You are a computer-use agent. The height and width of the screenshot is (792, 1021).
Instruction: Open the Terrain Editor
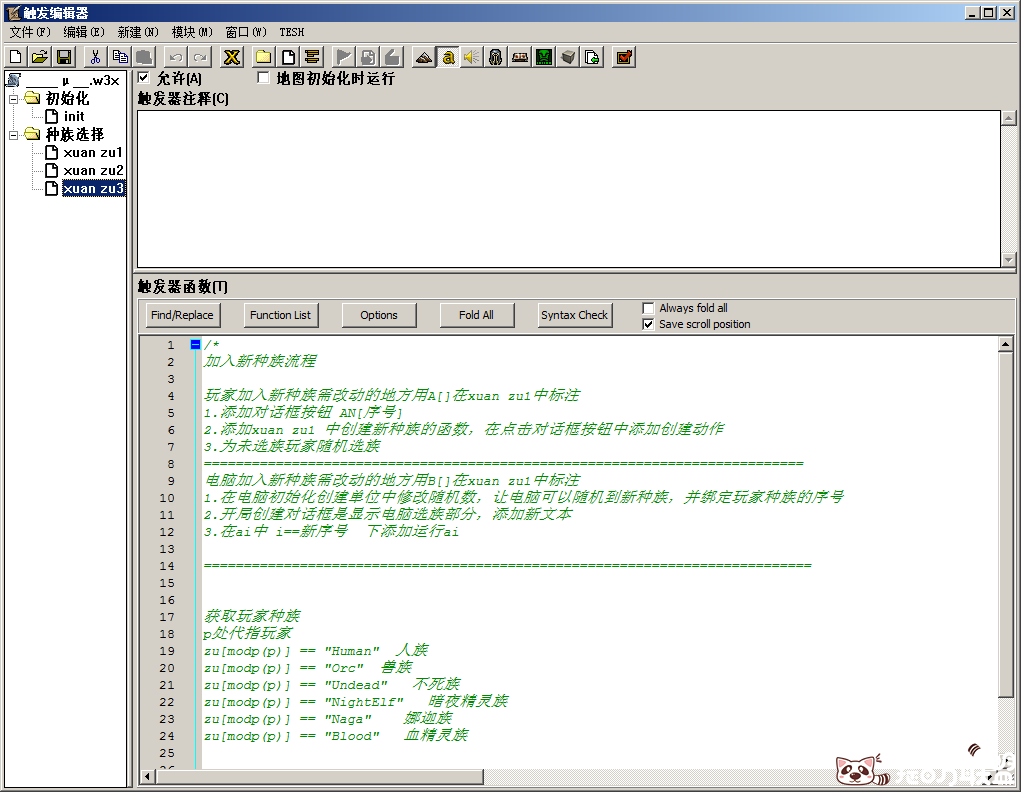point(423,57)
